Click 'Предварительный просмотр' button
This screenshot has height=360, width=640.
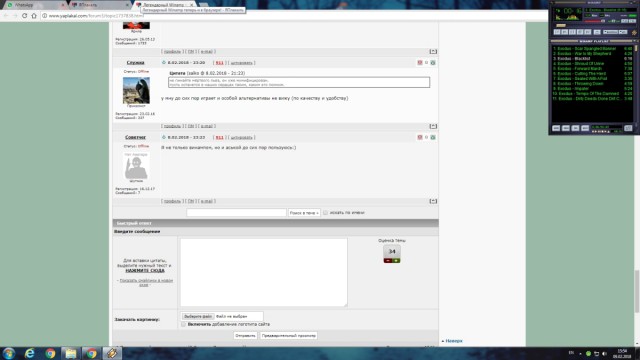pyautogui.click(x=289, y=336)
